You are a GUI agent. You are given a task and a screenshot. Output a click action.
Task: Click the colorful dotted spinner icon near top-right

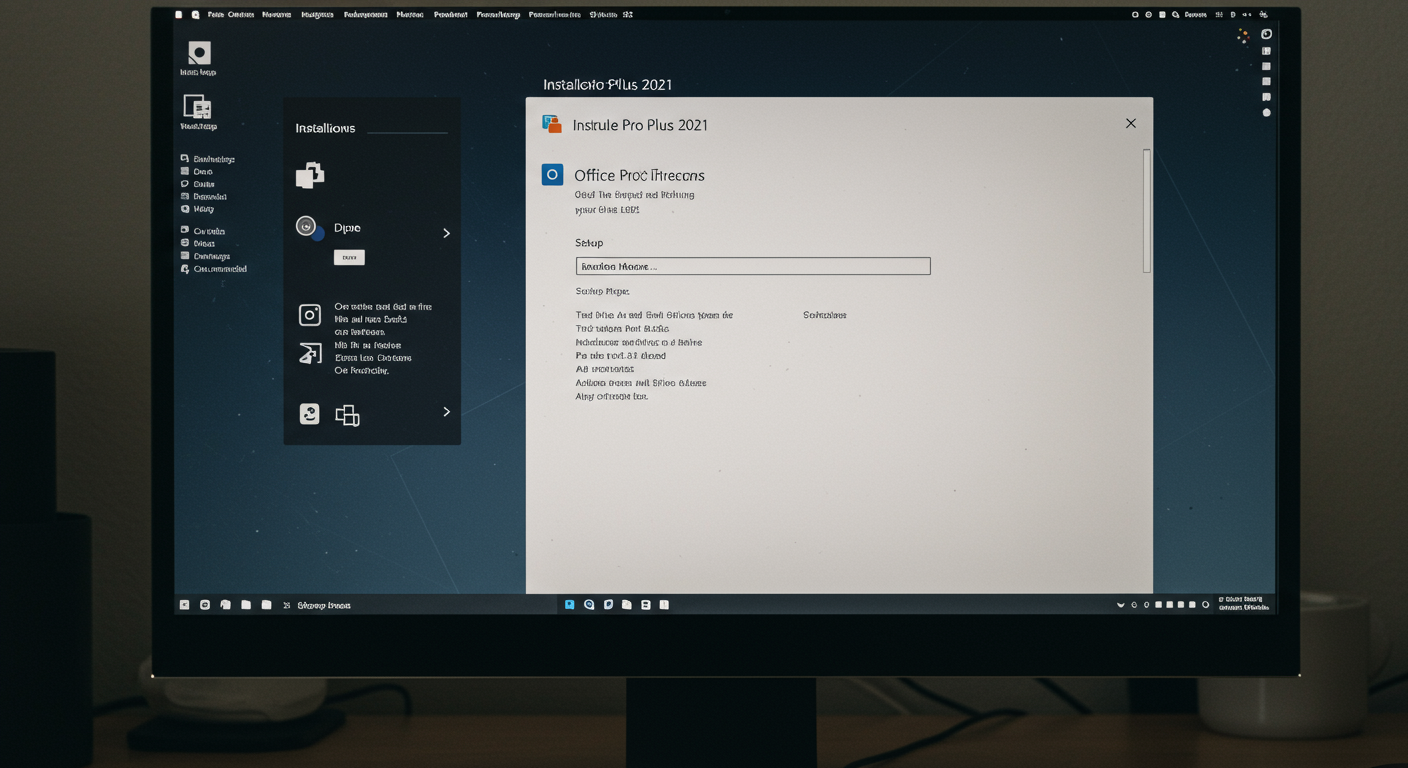[1243, 36]
